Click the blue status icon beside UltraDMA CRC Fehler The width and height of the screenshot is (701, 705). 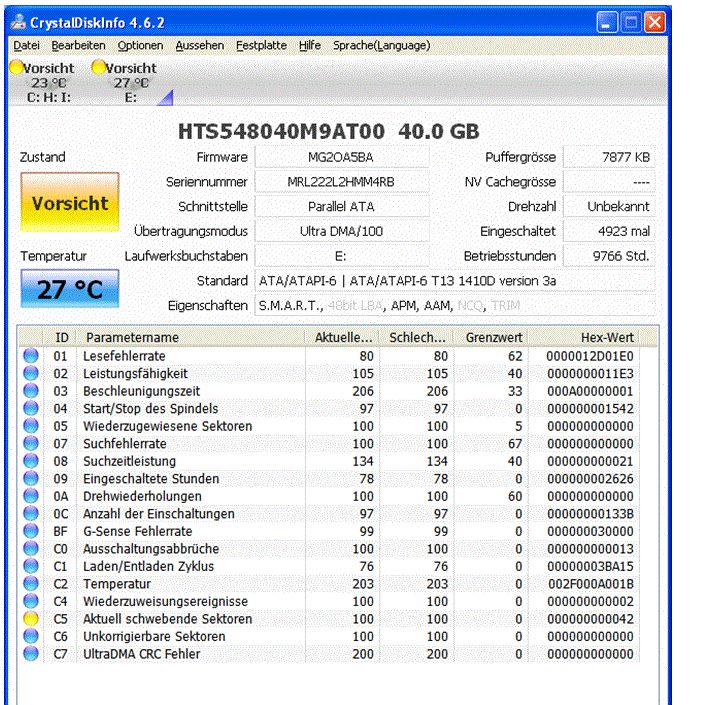pyautogui.click(x=31, y=654)
